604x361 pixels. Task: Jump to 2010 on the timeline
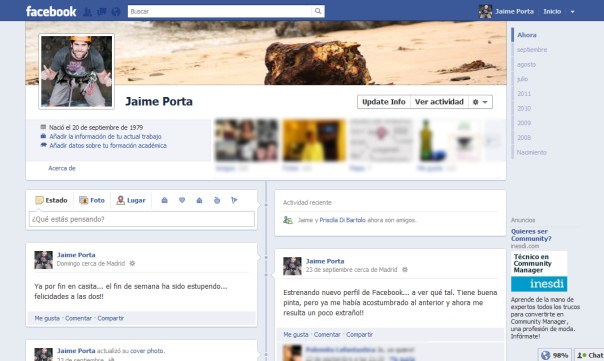coord(524,108)
